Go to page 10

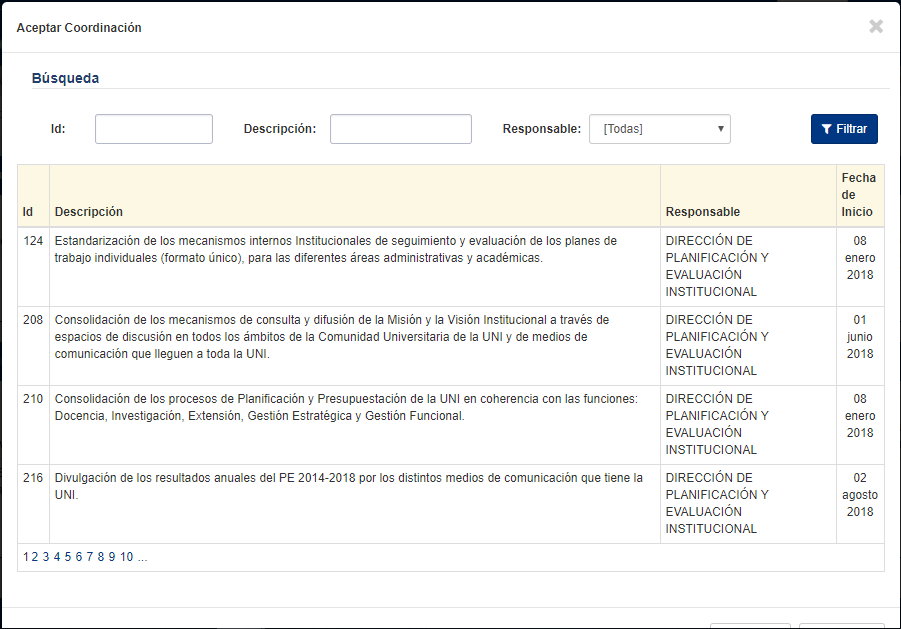coord(126,557)
